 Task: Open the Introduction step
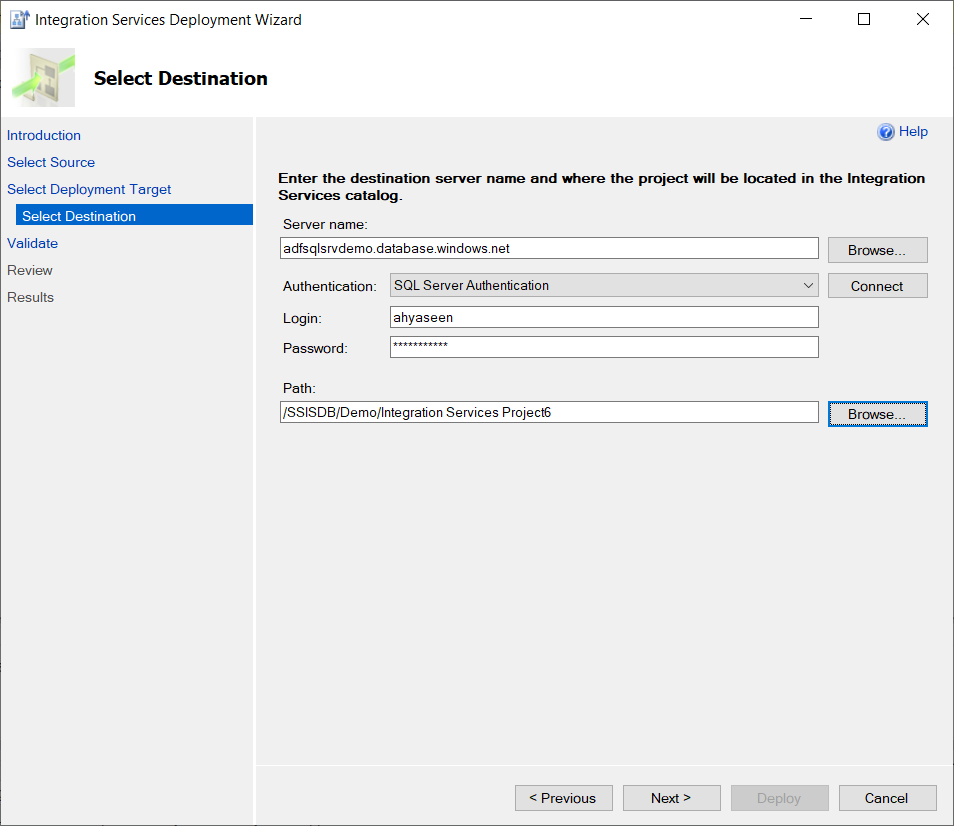coord(44,135)
